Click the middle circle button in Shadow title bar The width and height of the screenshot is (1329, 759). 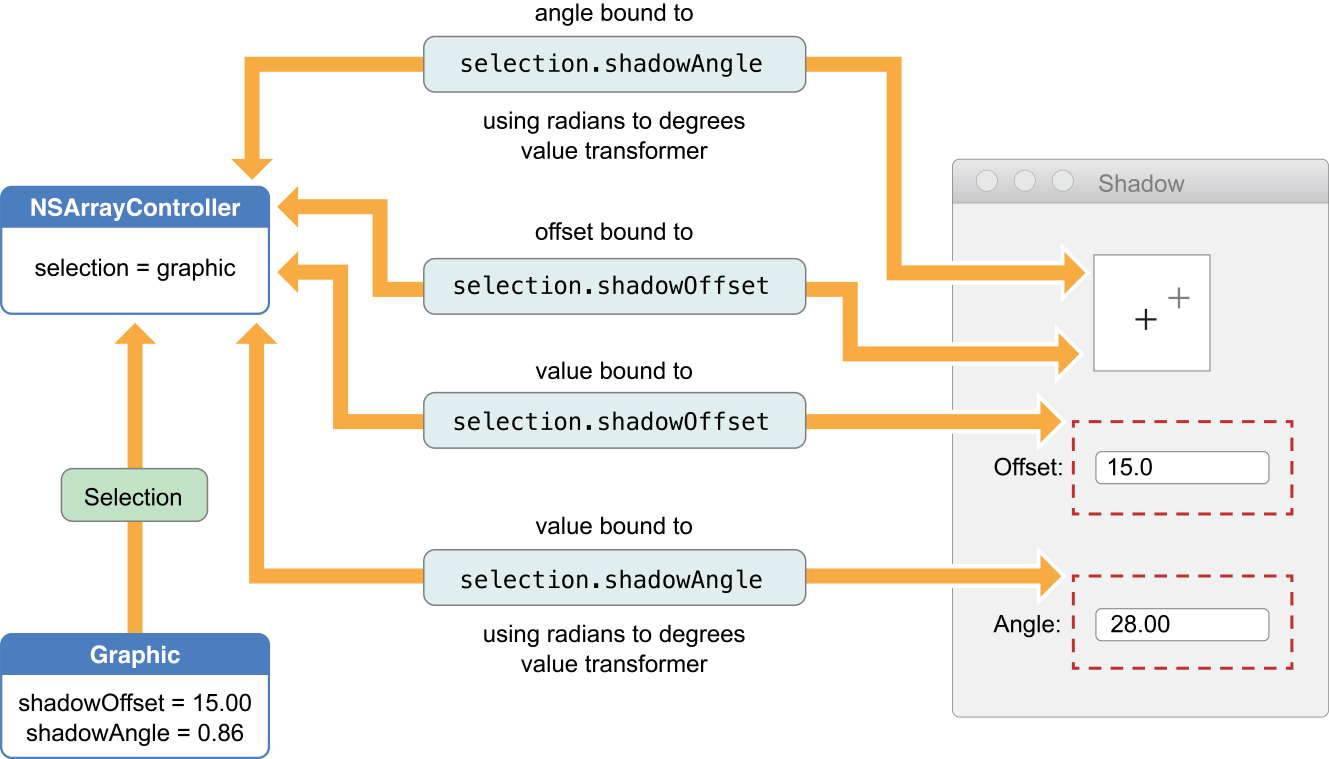[x=1025, y=181]
